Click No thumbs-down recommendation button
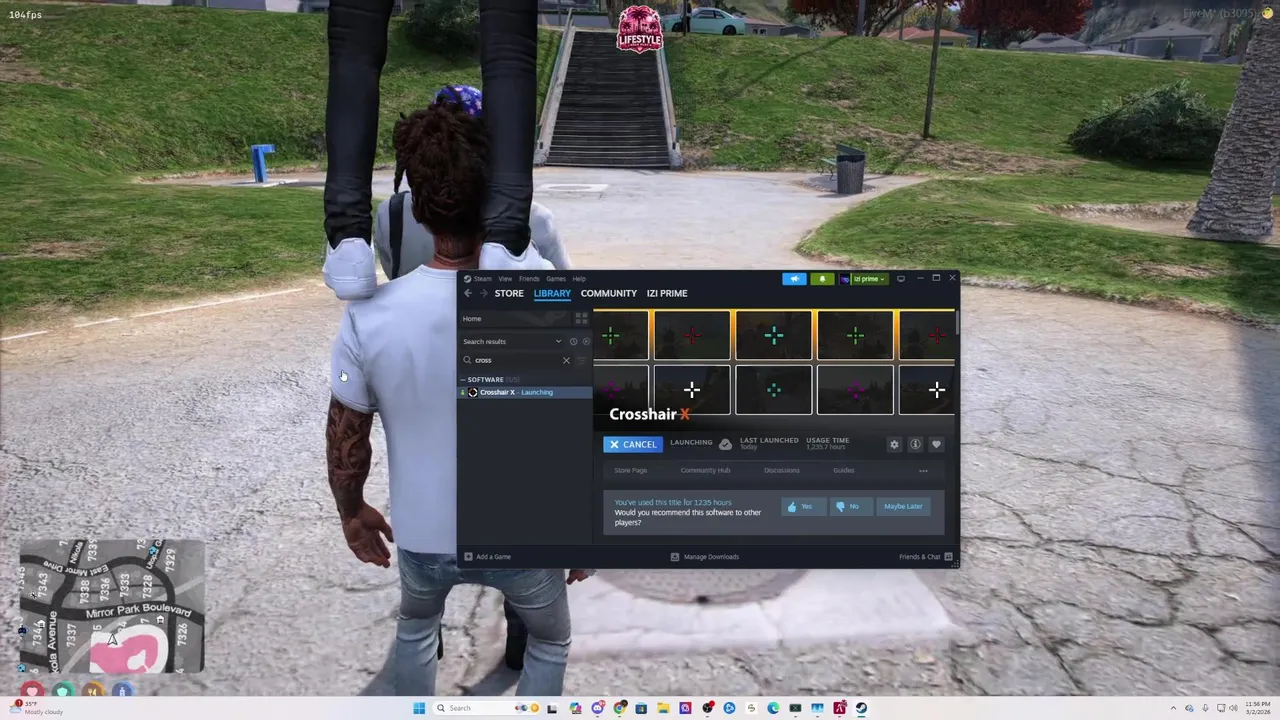Screen dimensions: 1280x720 851,506
